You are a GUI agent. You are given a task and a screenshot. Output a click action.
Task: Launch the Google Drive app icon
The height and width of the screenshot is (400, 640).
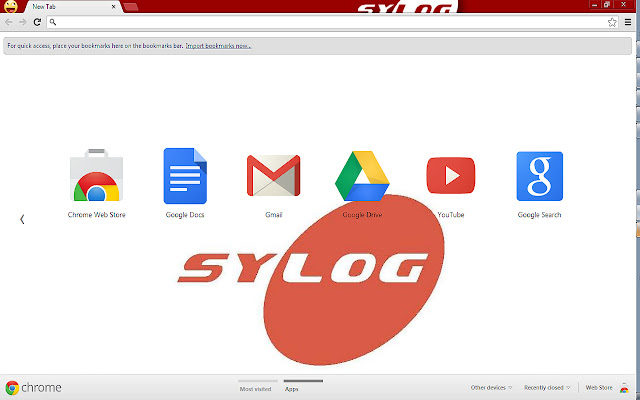[x=362, y=176]
